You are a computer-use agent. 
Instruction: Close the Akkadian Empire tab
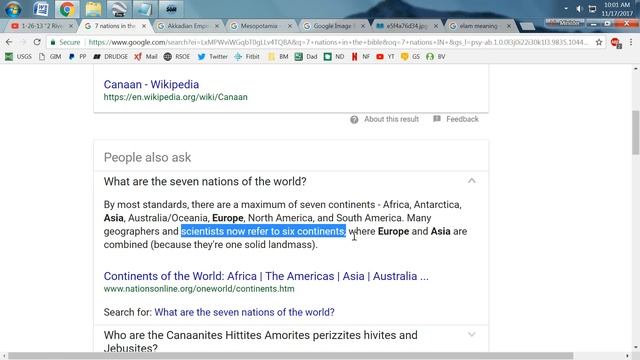[217, 26]
